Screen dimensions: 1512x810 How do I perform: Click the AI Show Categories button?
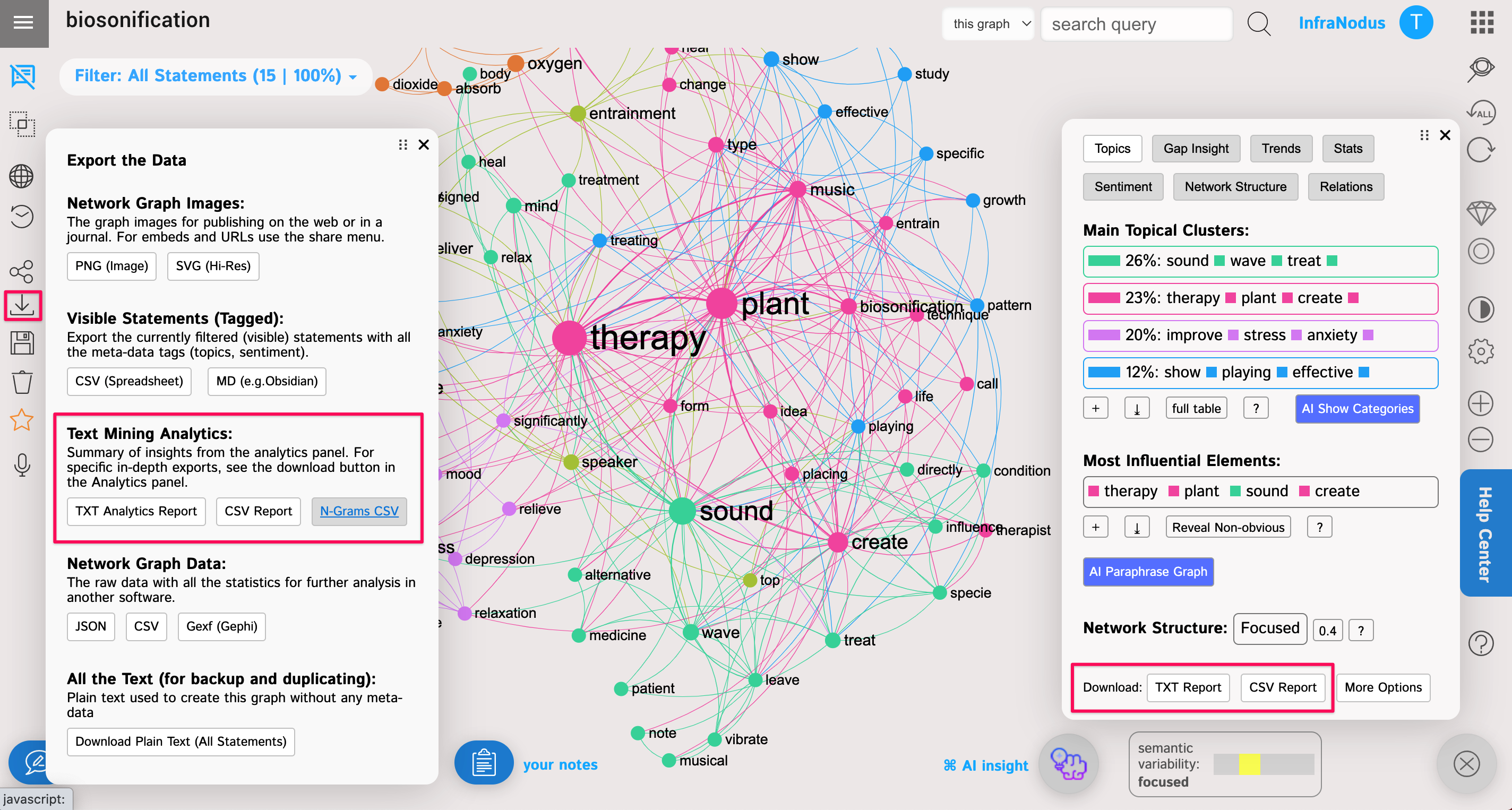[x=1356, y=409]
